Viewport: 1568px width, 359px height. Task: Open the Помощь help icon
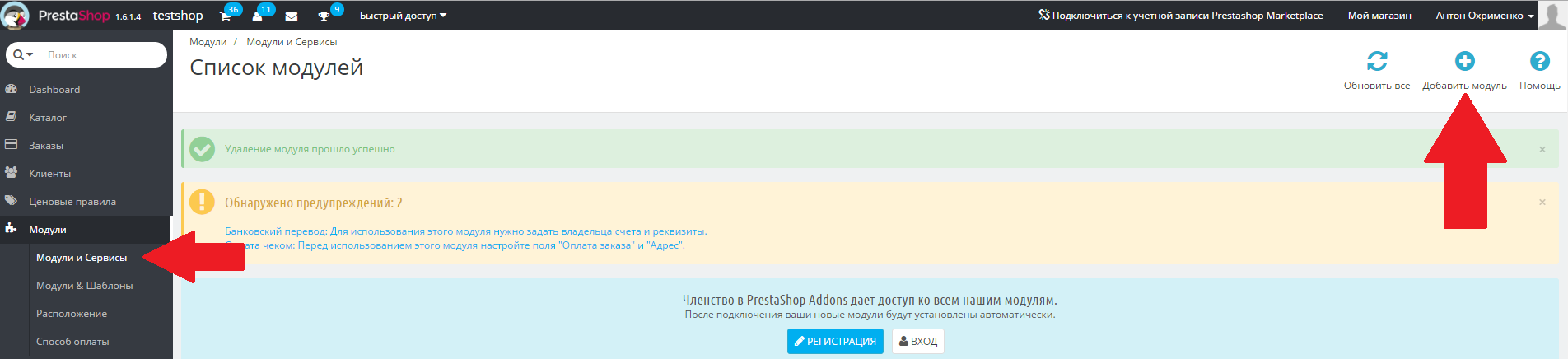tap(1540, 61)
